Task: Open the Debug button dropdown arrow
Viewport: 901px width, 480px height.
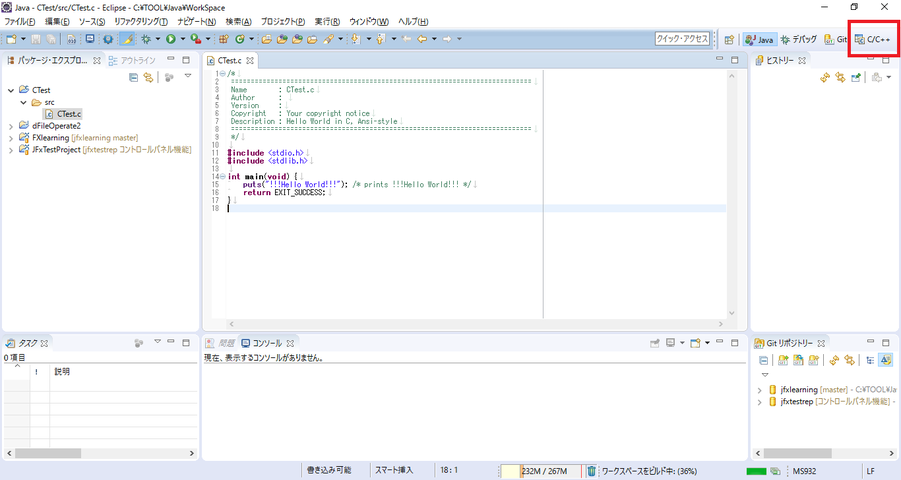Action: click(x=157, y=39)
